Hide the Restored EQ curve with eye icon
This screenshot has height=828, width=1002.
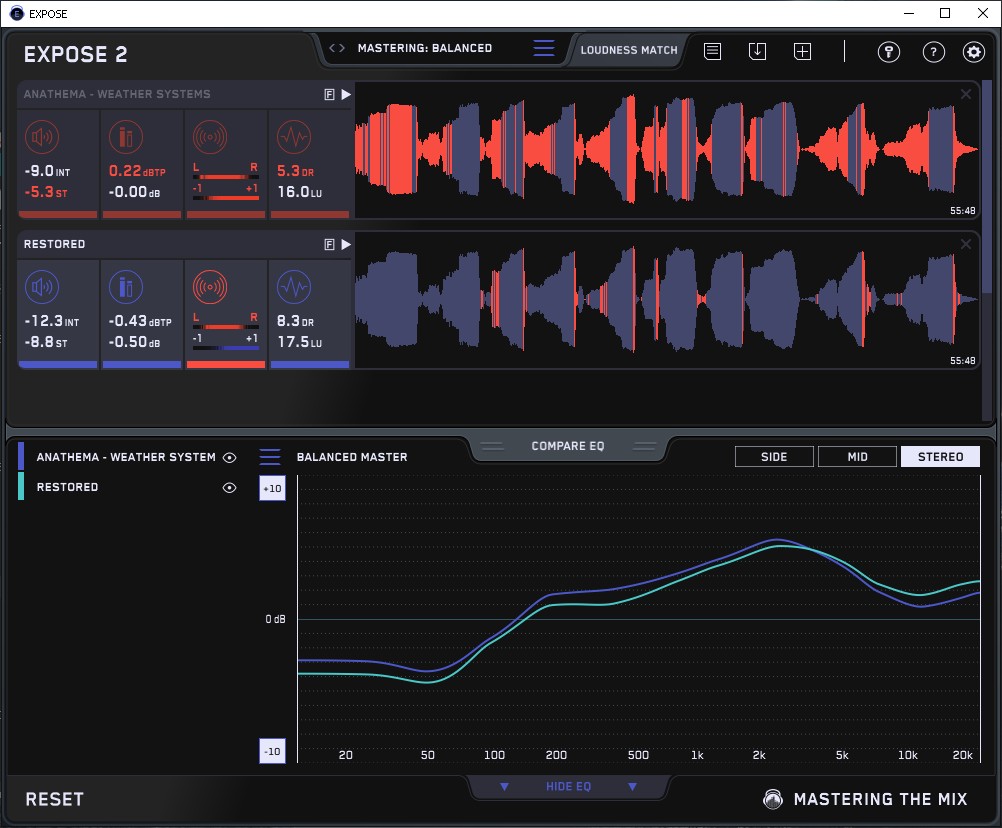(x=230, y=487)
